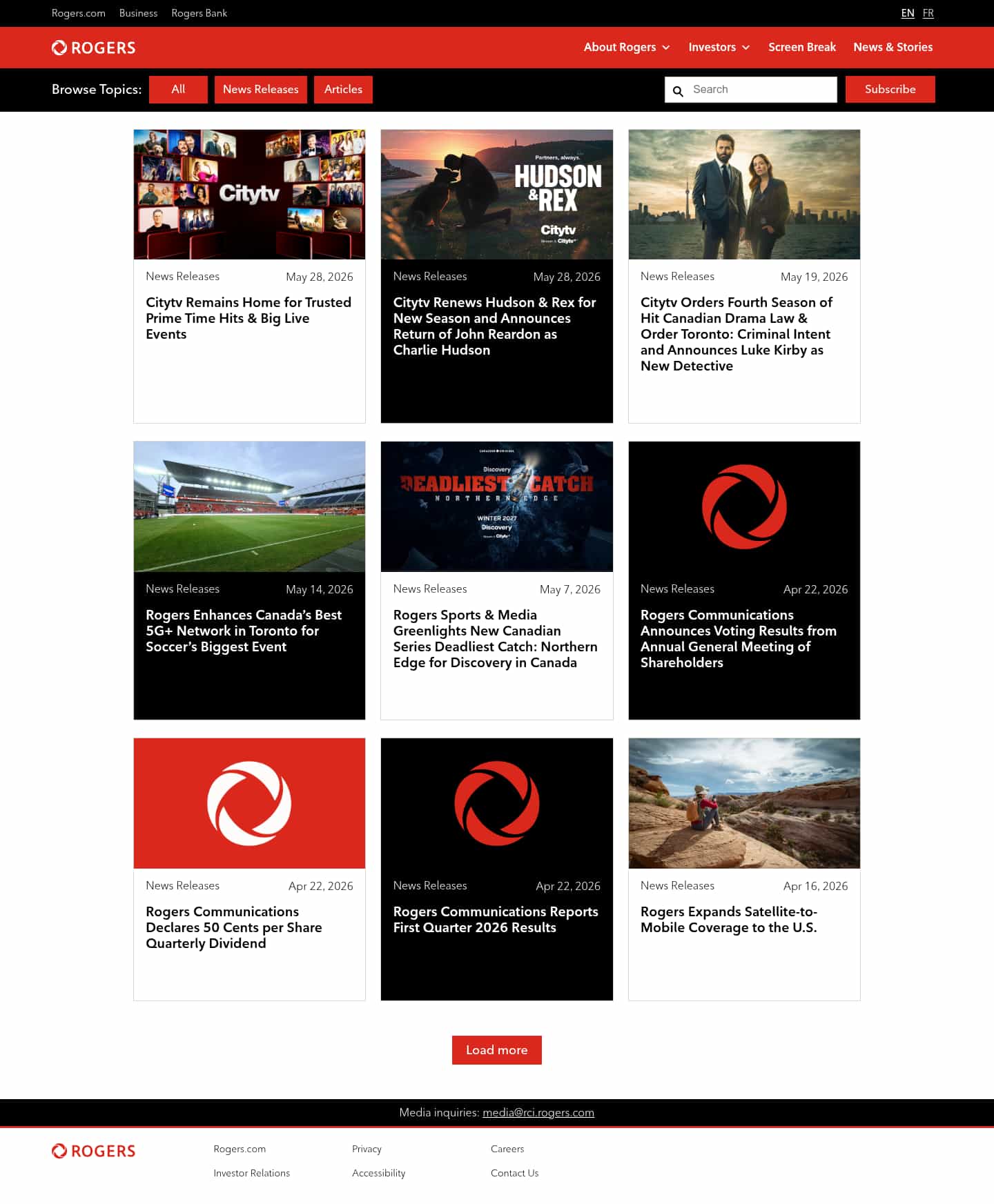Open the Rogers Bank link in the top bar

[x=199, y=13]
